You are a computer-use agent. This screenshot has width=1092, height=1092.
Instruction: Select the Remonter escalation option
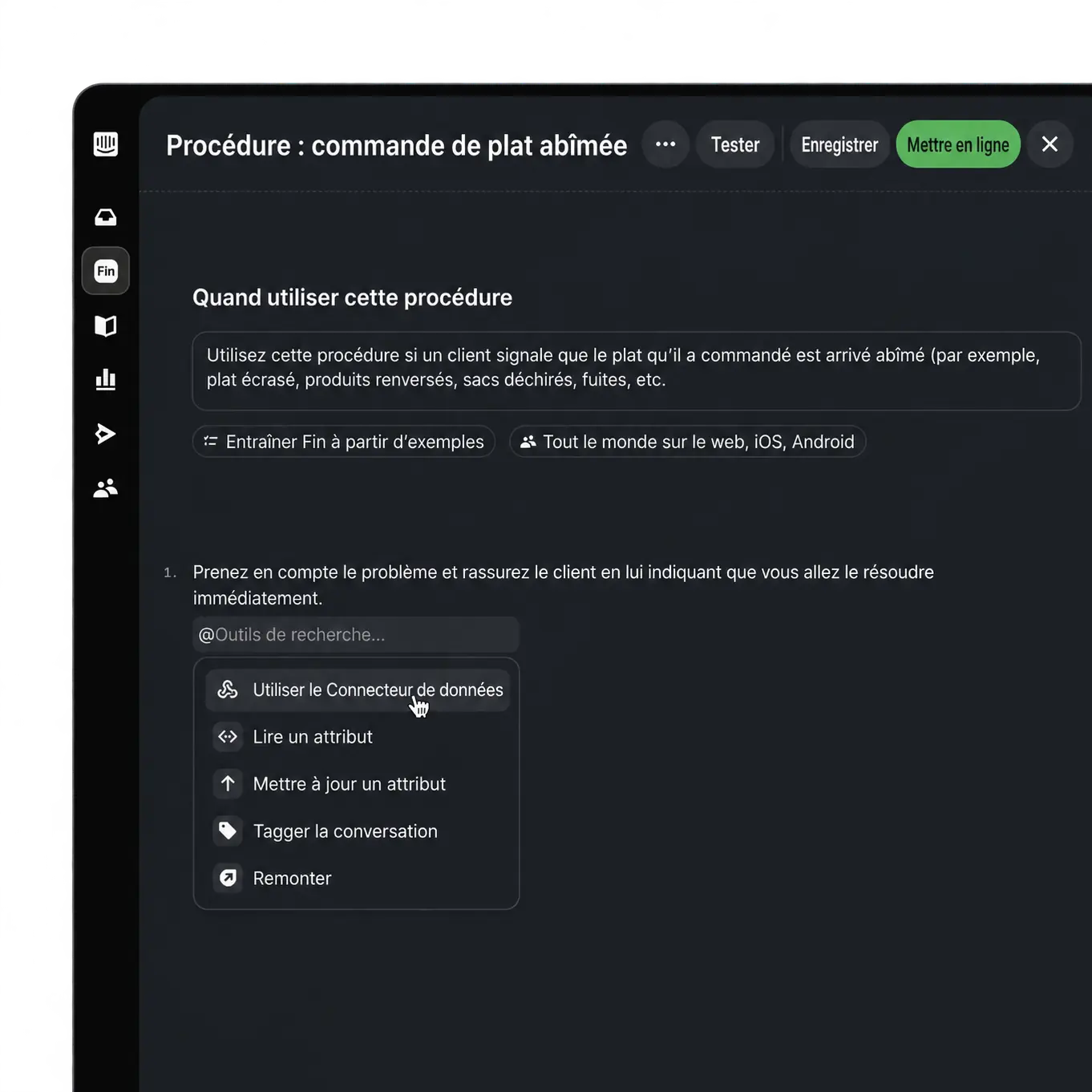(358, 878)
